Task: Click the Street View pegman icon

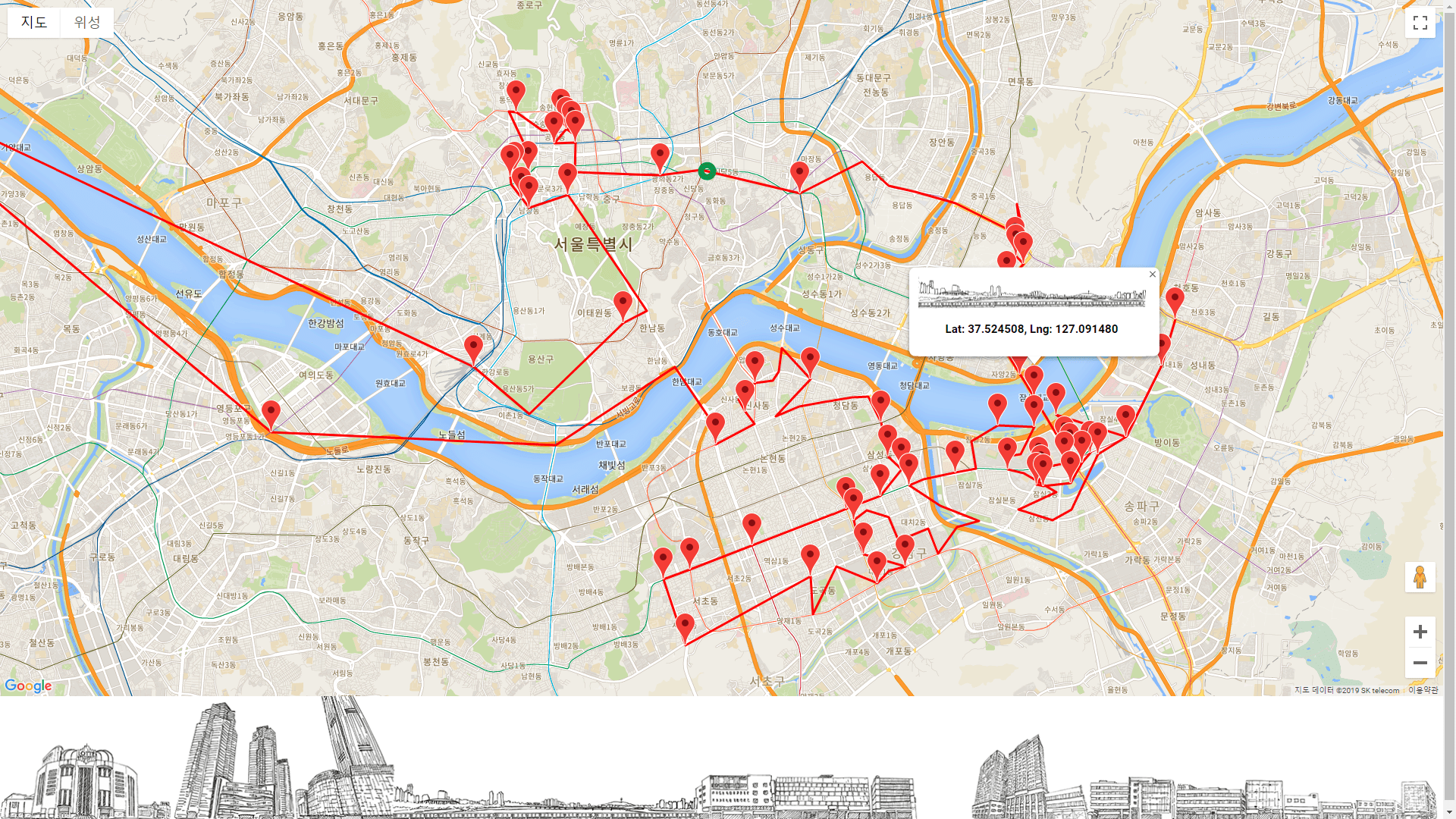Action: click(1420, 577)
